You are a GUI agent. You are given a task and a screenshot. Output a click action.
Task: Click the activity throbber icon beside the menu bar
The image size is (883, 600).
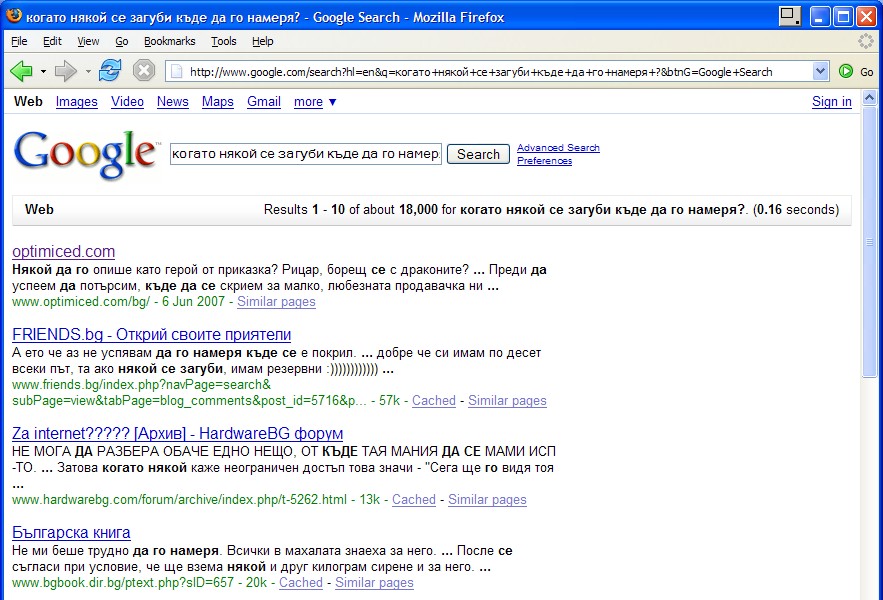[x=866, y=41]
